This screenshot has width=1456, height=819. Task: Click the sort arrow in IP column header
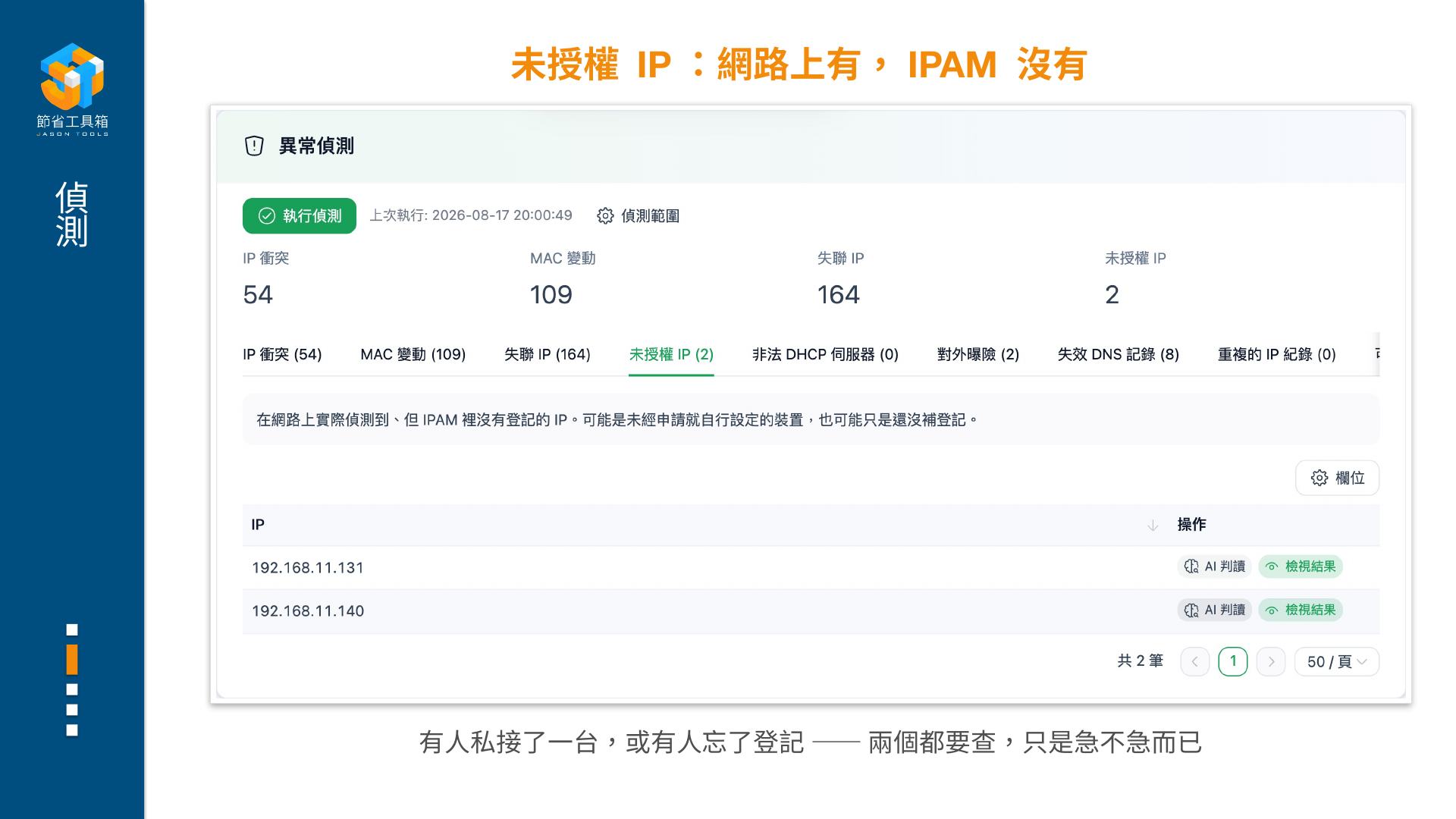(1153, 525)
